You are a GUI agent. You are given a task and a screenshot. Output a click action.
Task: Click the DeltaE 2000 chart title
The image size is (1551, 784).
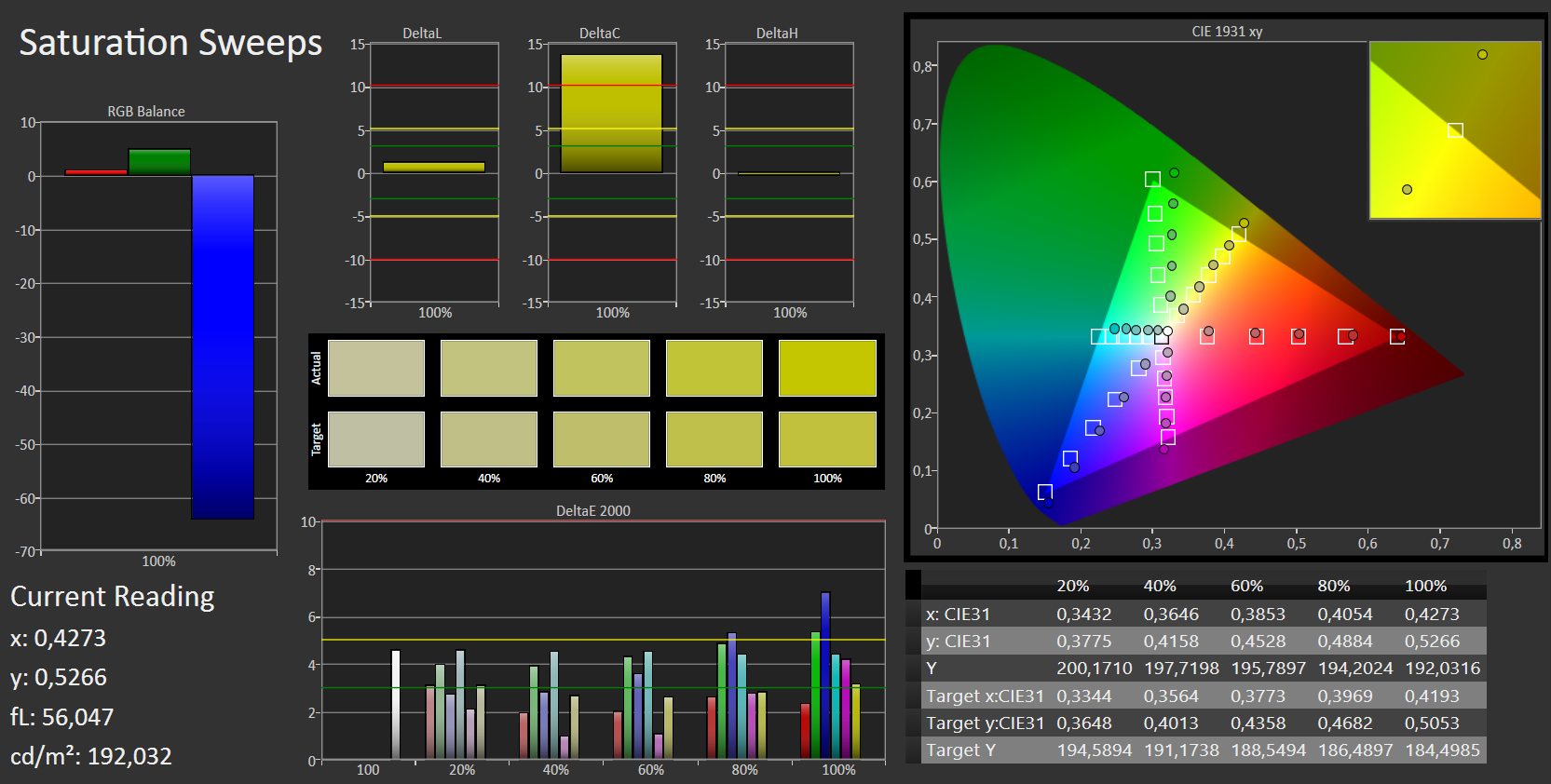[593, 510]
